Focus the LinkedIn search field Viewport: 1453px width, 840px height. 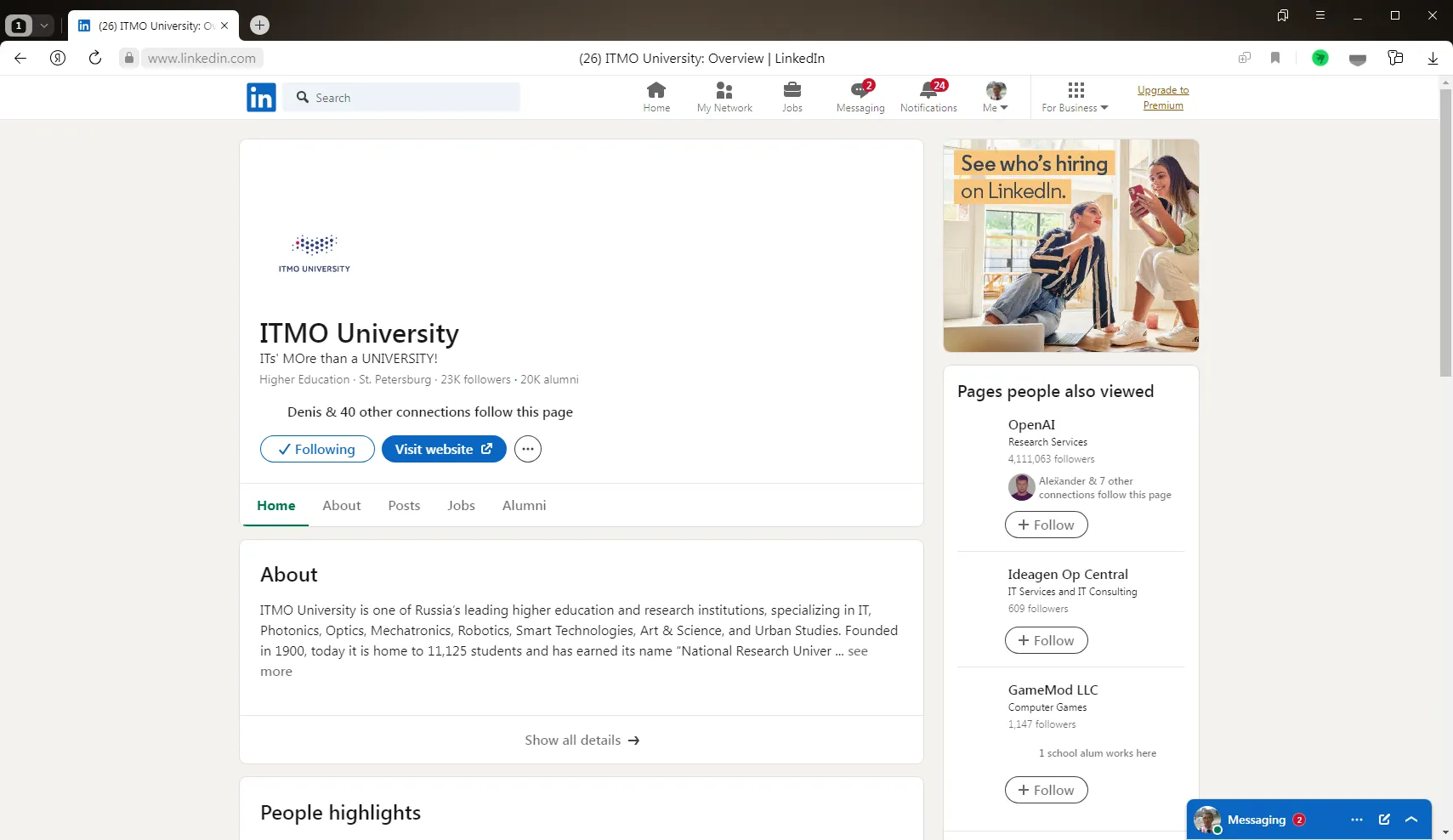tap(402, 98)
